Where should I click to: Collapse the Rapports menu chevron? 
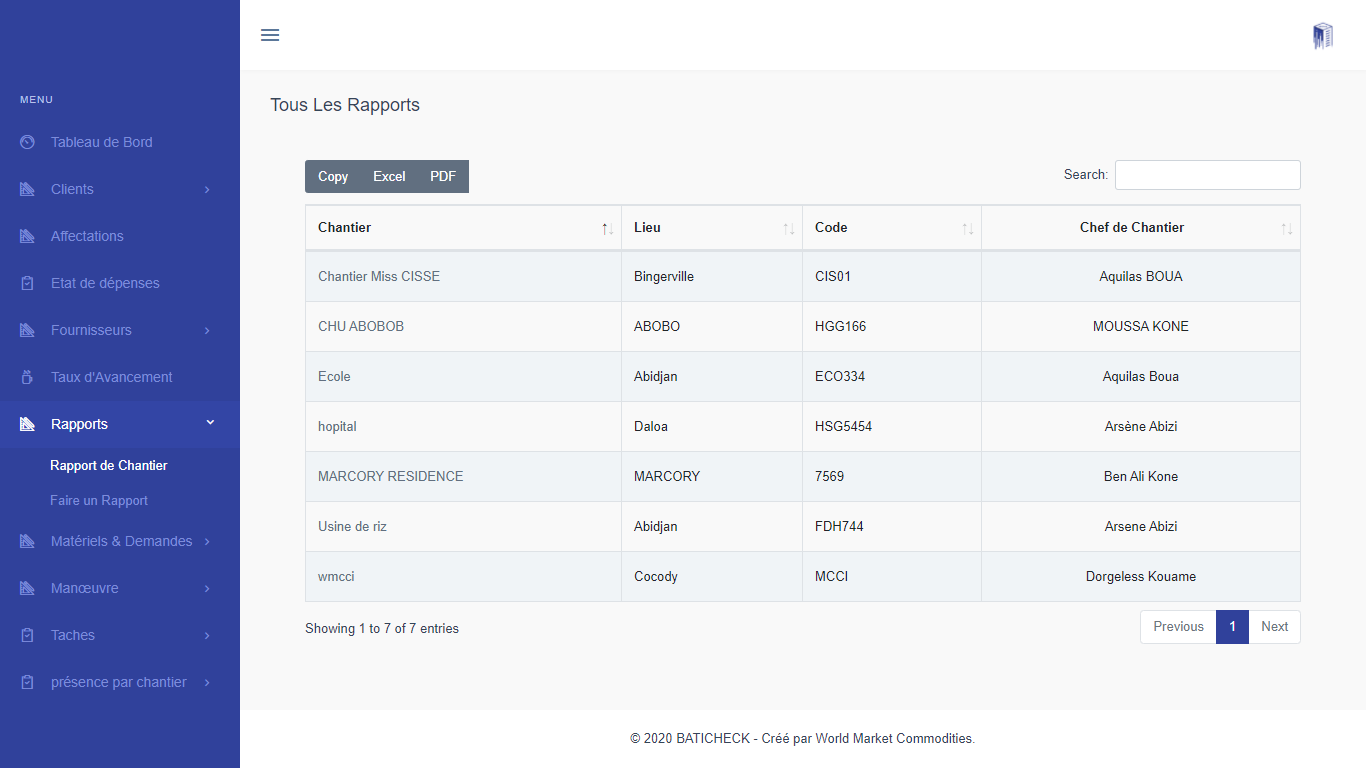[210, 423]
